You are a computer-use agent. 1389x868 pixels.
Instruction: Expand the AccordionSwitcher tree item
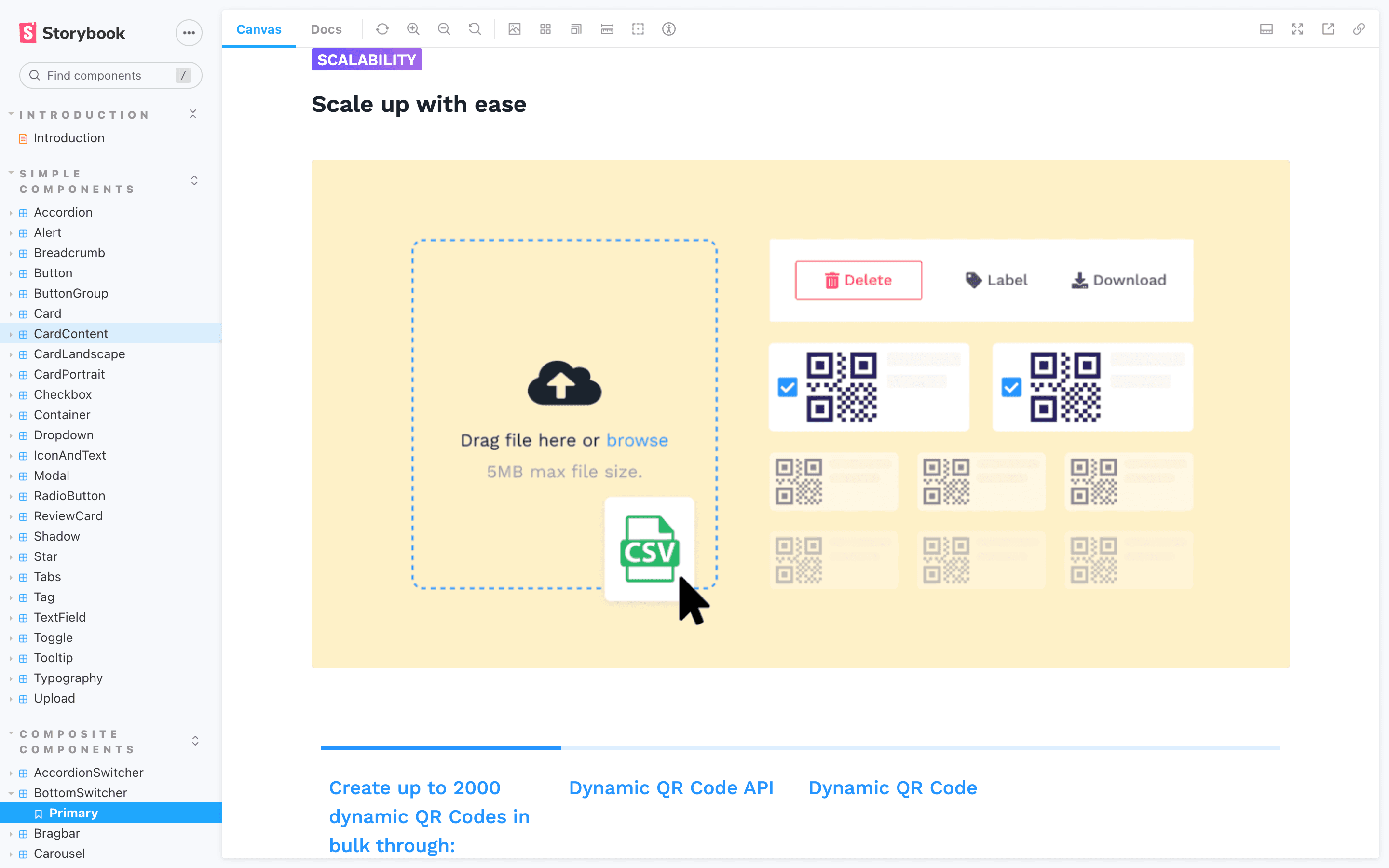click(11, 773)
